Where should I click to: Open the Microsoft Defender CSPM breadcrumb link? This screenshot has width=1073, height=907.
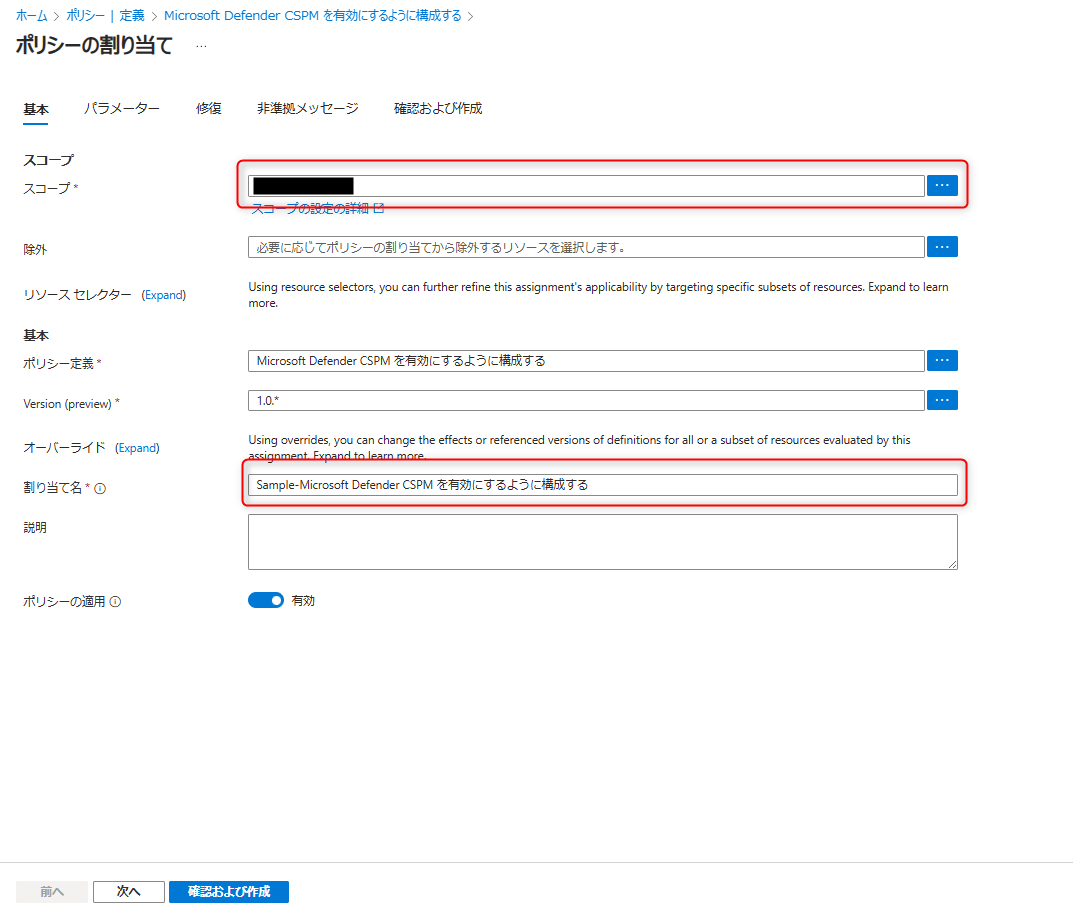(x=313, y=15)
